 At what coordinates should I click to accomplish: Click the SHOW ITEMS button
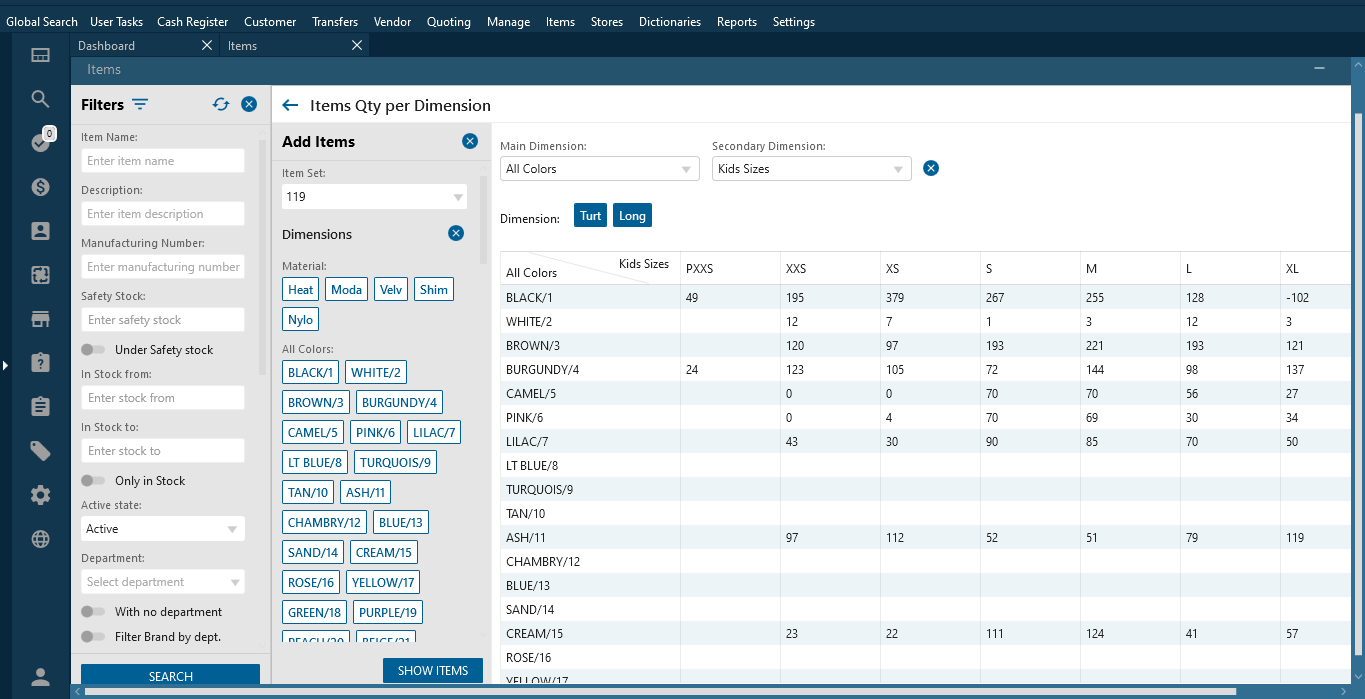click(432, 671)
